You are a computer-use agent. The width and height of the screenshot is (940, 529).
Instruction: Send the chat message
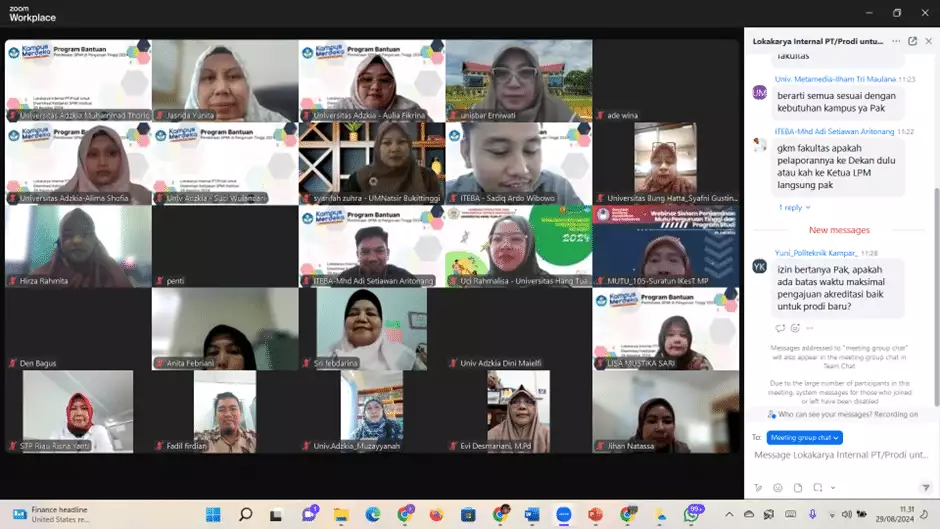click(x=926, y=488)
